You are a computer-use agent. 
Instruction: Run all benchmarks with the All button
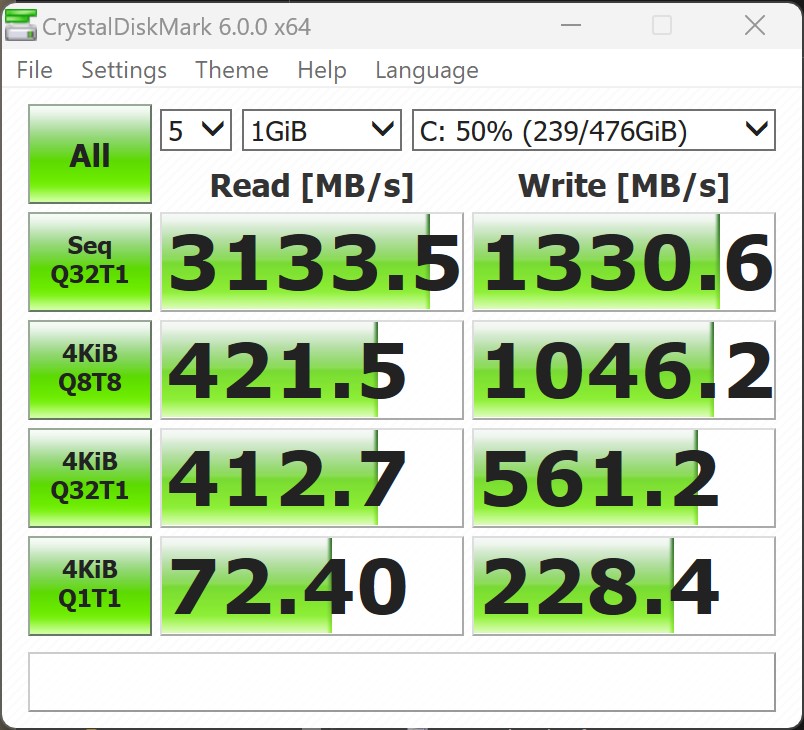pos(90,154)
